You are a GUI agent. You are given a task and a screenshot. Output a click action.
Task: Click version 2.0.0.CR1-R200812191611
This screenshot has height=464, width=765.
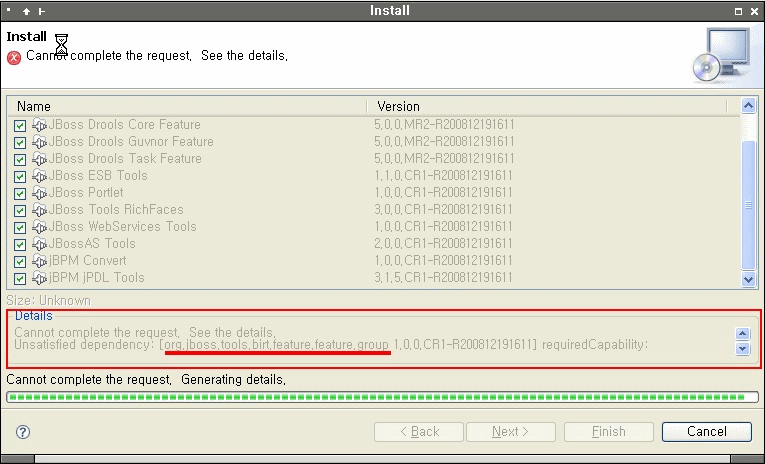tap(443, 243)
